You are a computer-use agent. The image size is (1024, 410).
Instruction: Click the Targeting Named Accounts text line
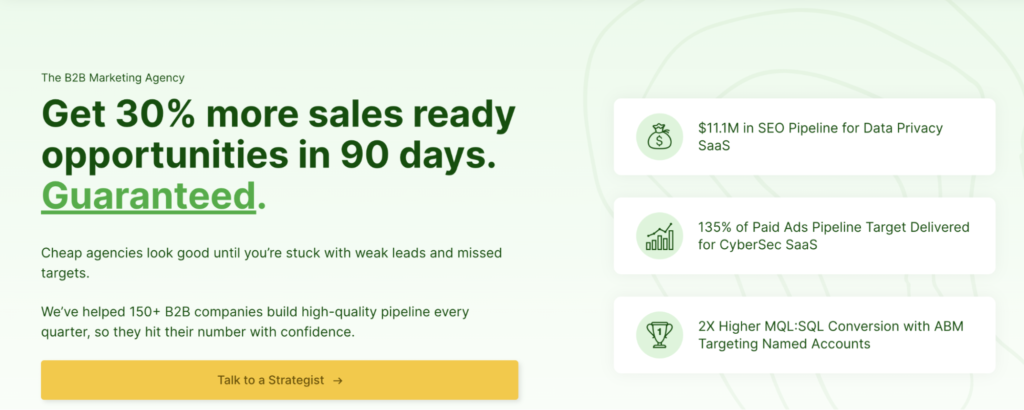pos(784,344)
